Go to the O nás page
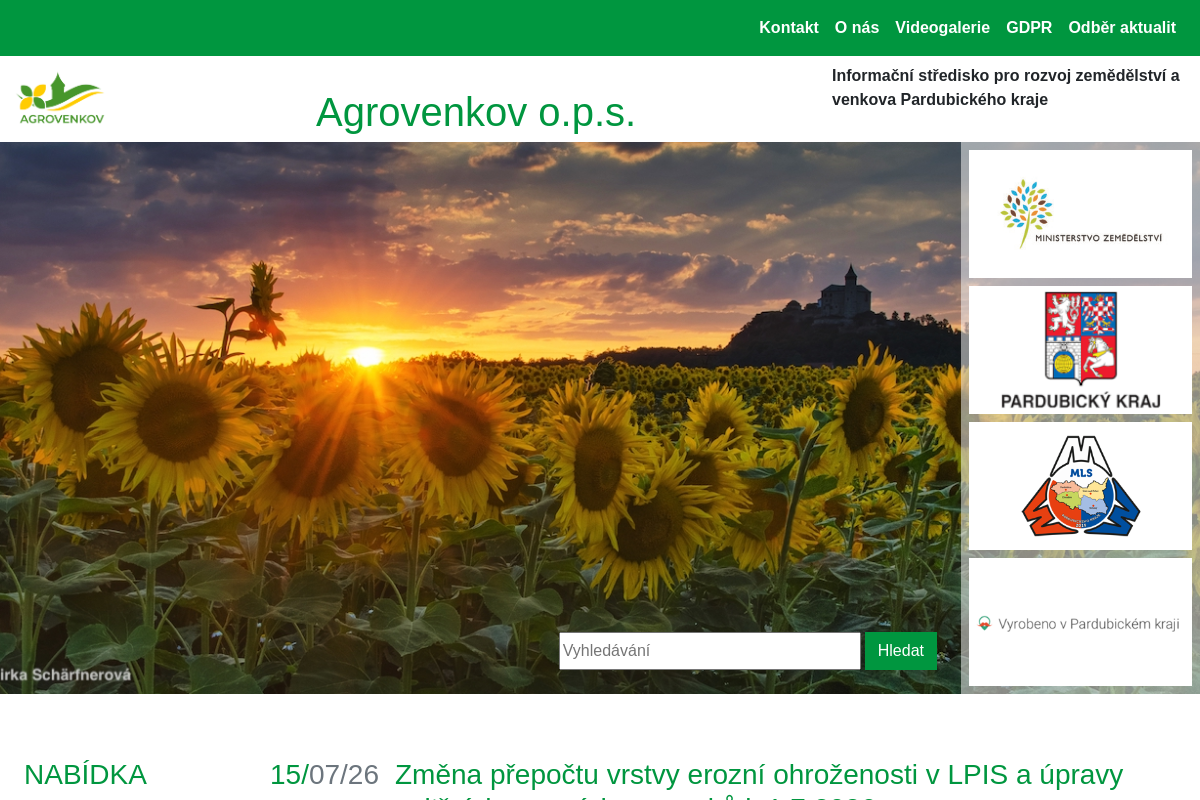 coord(857,28)
